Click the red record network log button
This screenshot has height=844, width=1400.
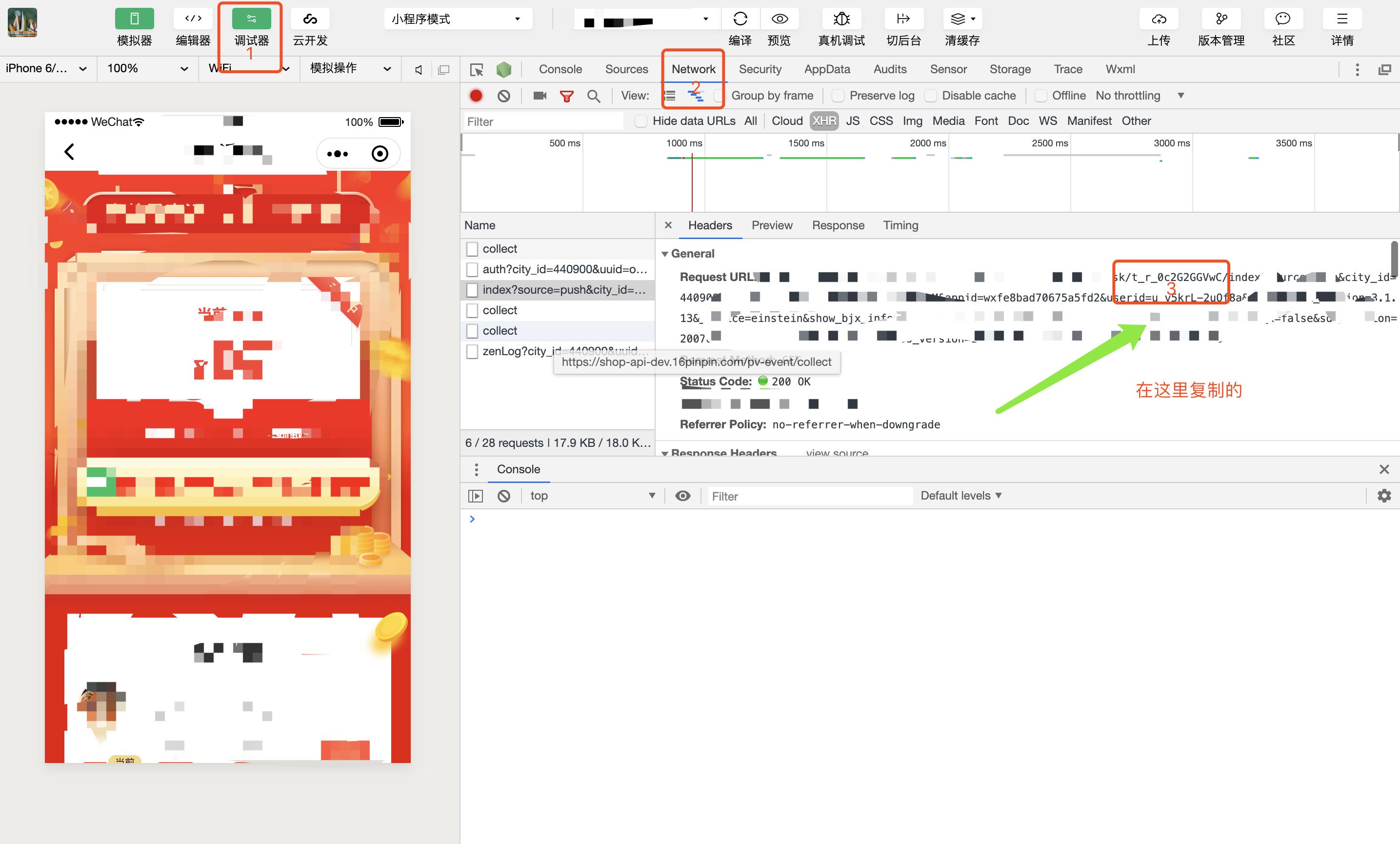476,96
